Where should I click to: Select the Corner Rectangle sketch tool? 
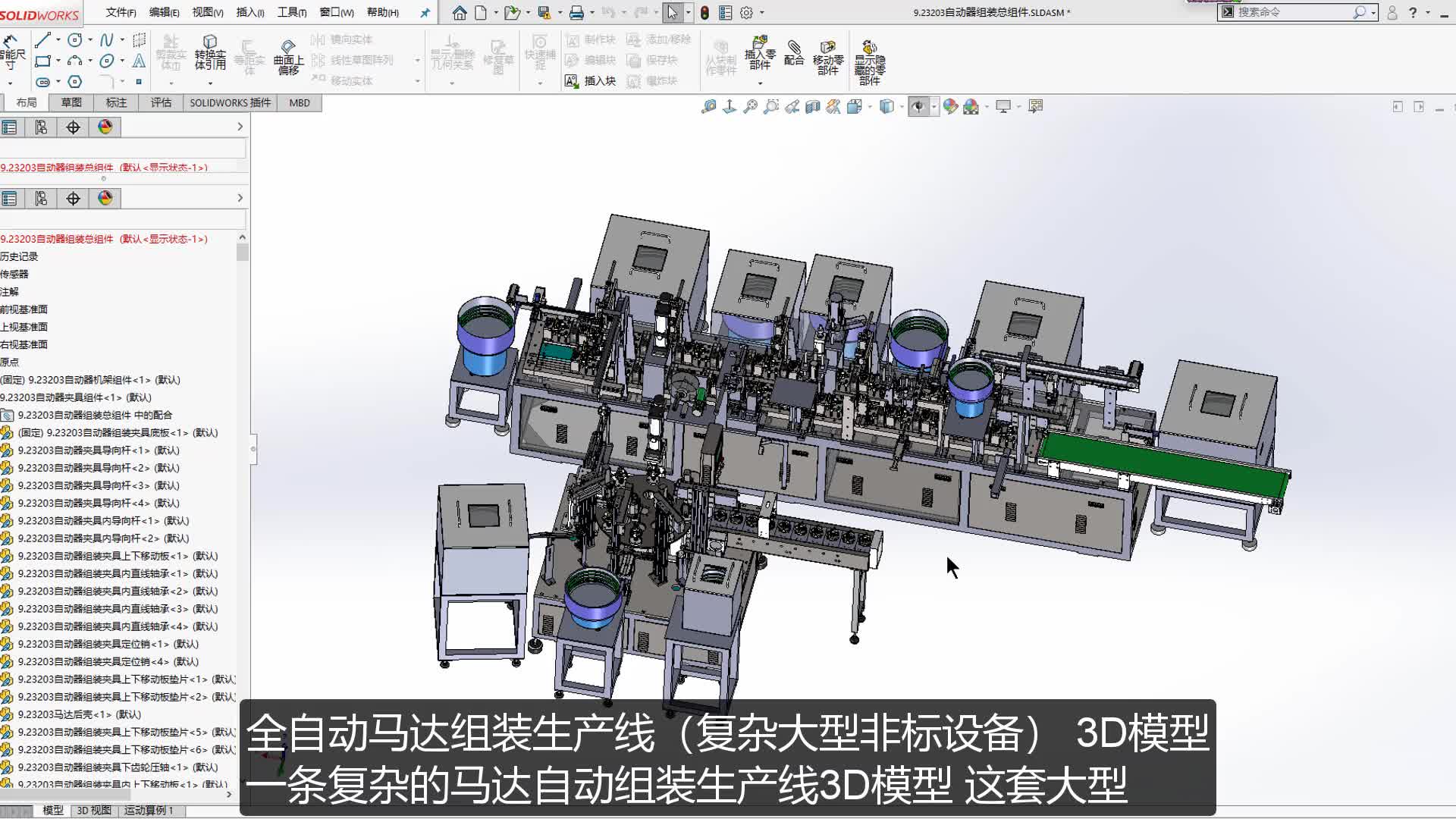point(42,61)
